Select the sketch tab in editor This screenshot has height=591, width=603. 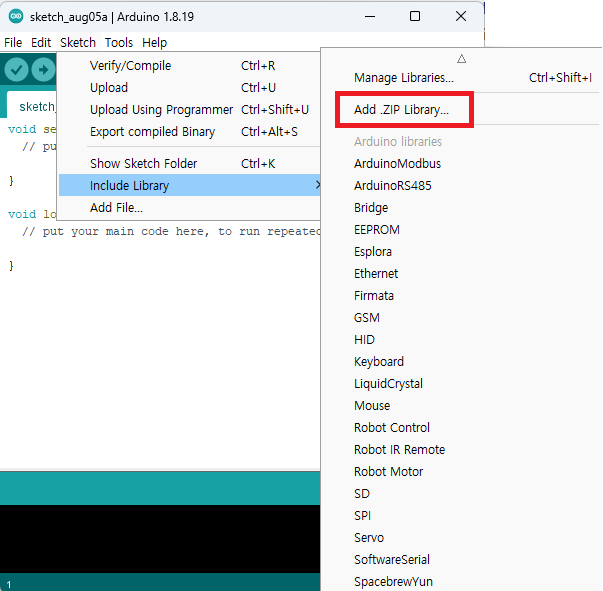(x=32, y=106)
